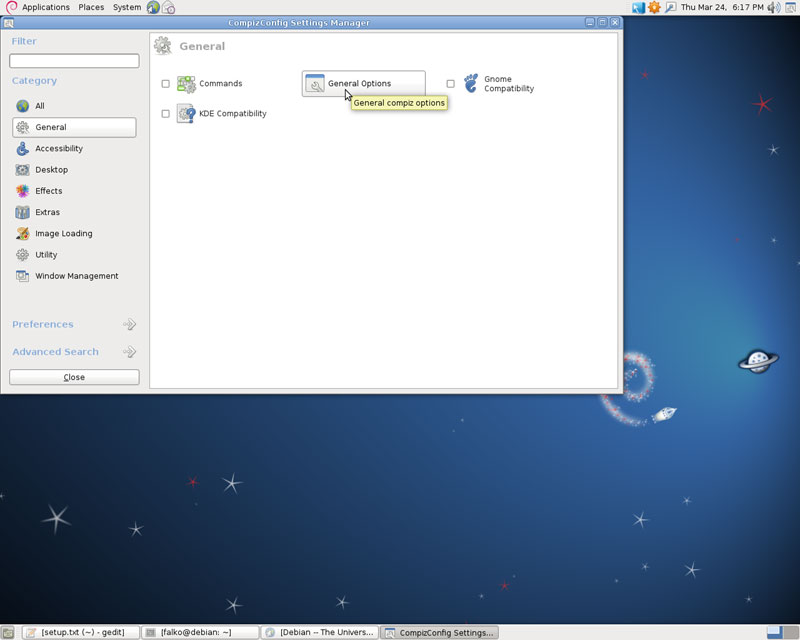Enable the Commands plugin checkbox
800x640 pixels.
(x=165, y=84)
